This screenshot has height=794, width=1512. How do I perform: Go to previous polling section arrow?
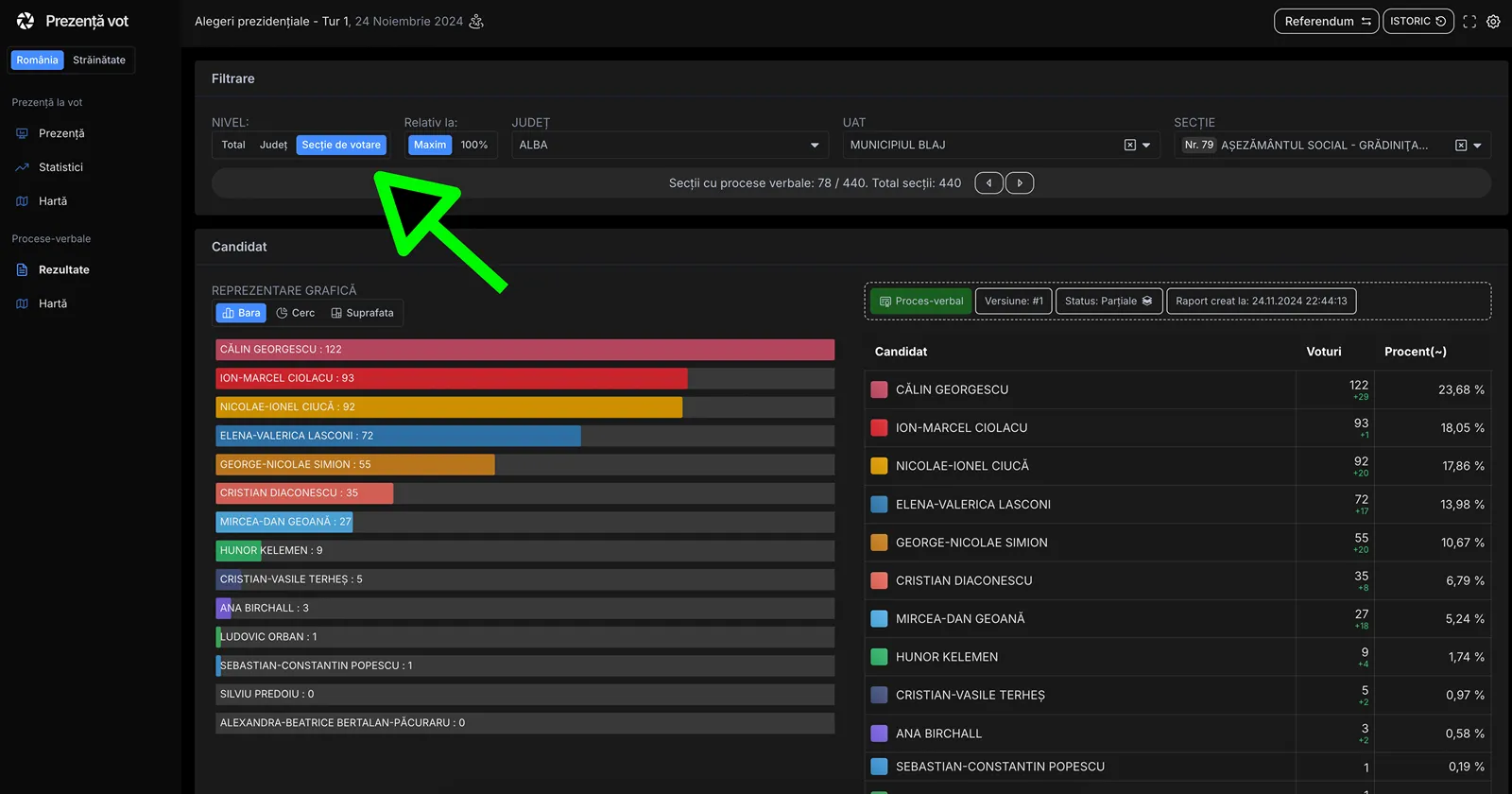coord(988,183)
